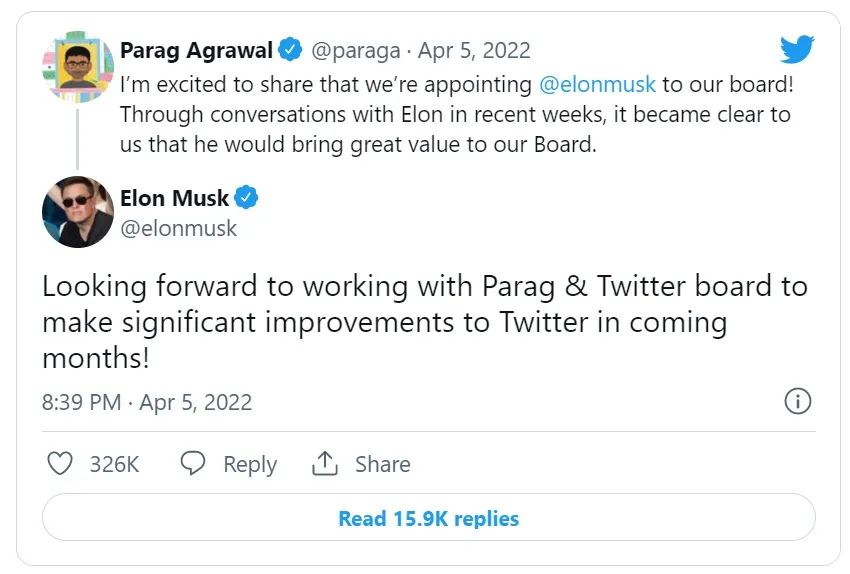Open Elon Musk's profile photo
Viewport: 850px width, 574px height.
77,212
